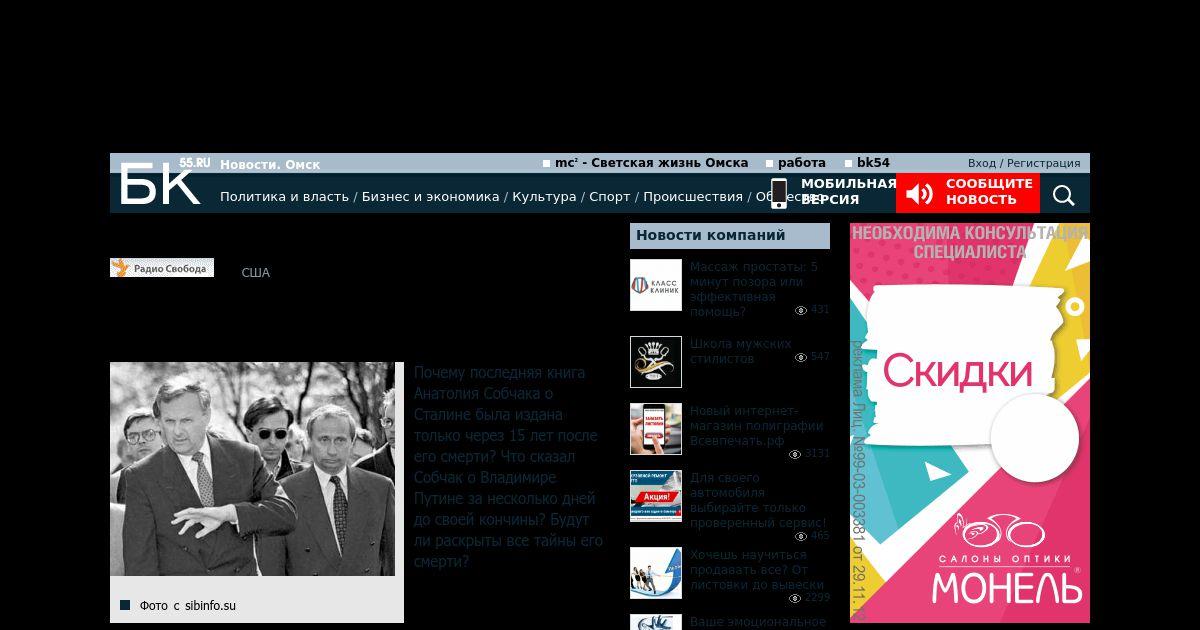Screen dimensions: 1200x630
Task: Open Спорт section
Action: 610,197
